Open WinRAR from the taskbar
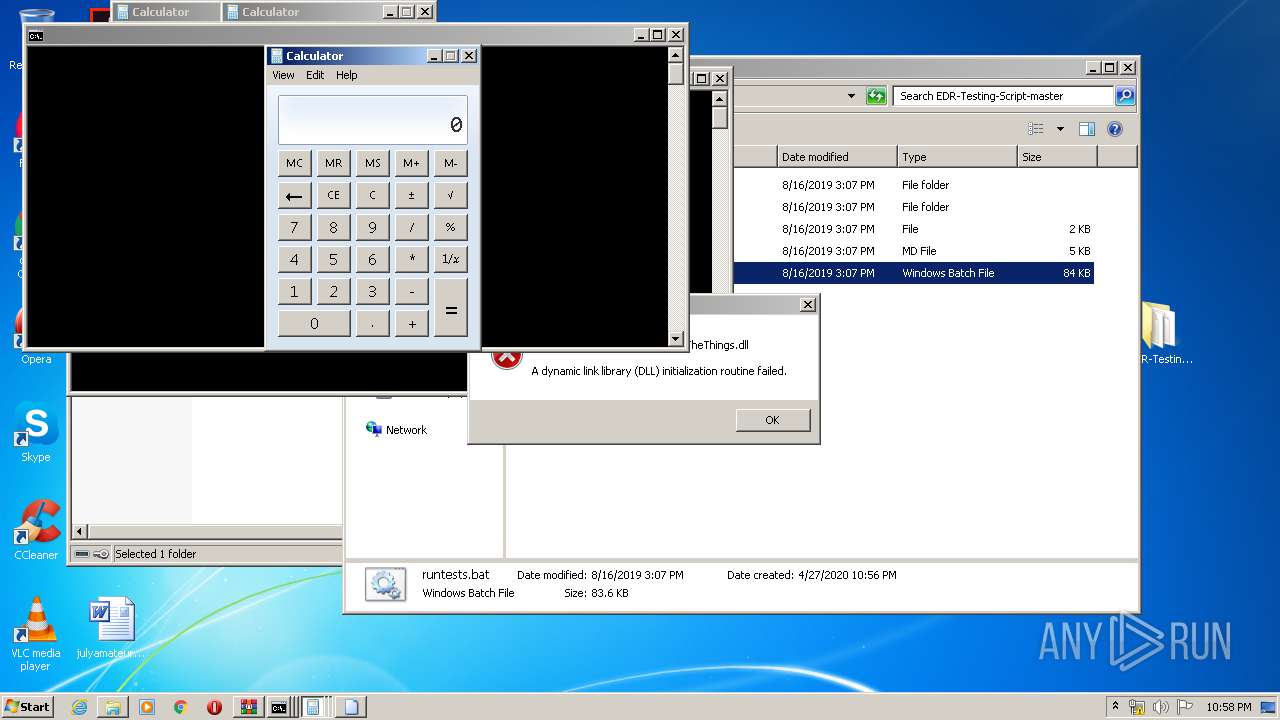 [248, 707]
